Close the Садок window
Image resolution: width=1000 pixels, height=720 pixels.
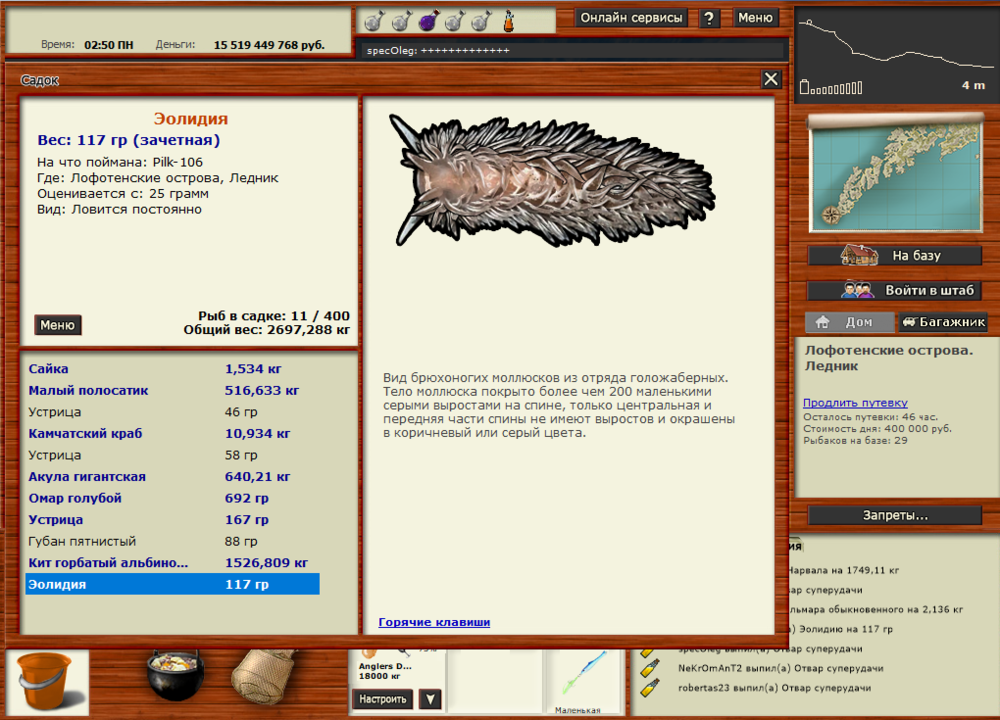click(x=771, y=79)
